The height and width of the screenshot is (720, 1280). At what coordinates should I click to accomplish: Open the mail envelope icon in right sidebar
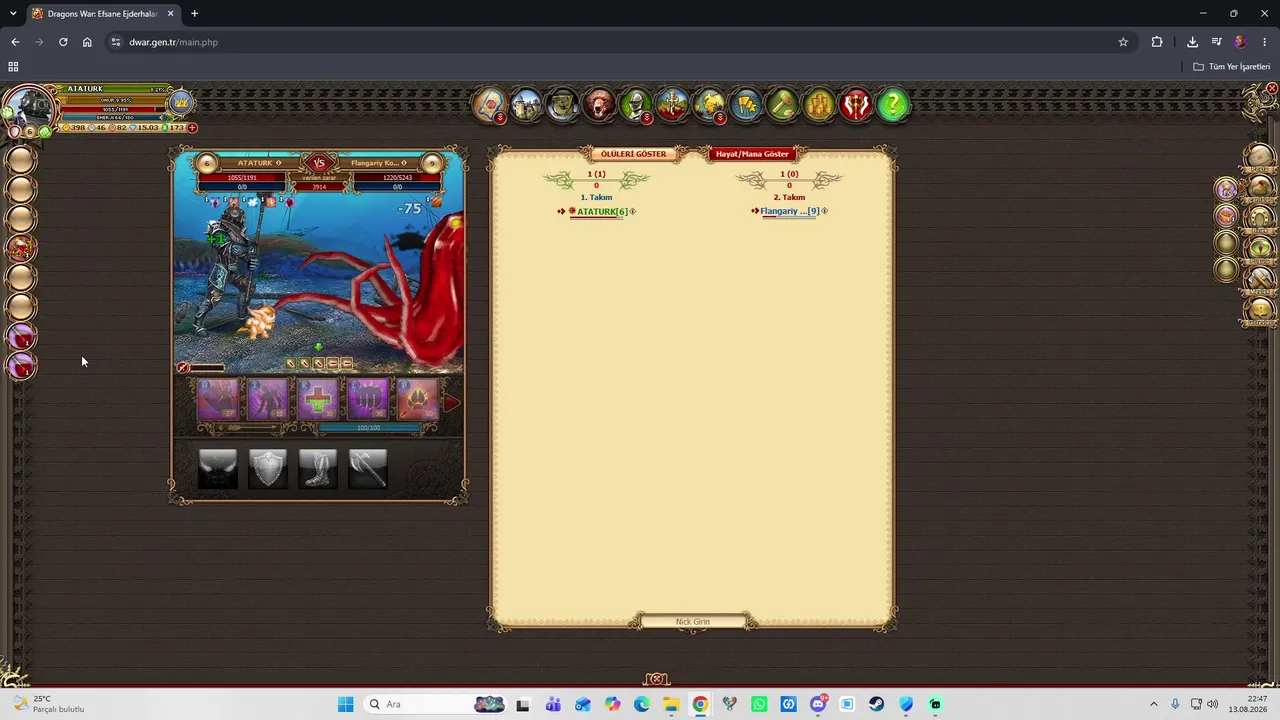pos(1260,157)
